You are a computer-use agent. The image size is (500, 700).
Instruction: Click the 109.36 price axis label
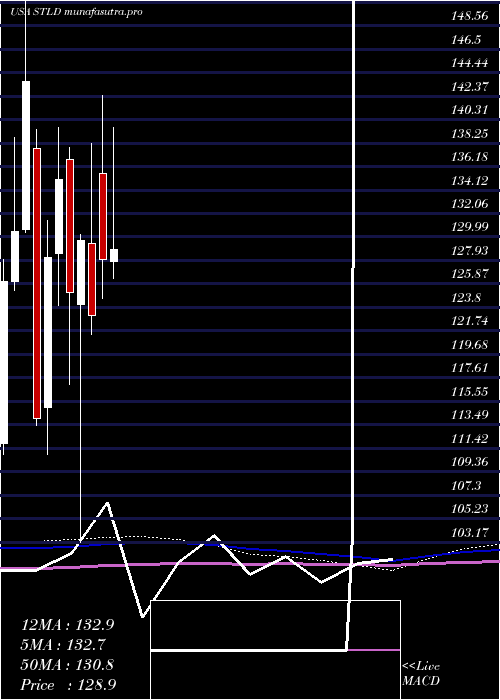470,462
